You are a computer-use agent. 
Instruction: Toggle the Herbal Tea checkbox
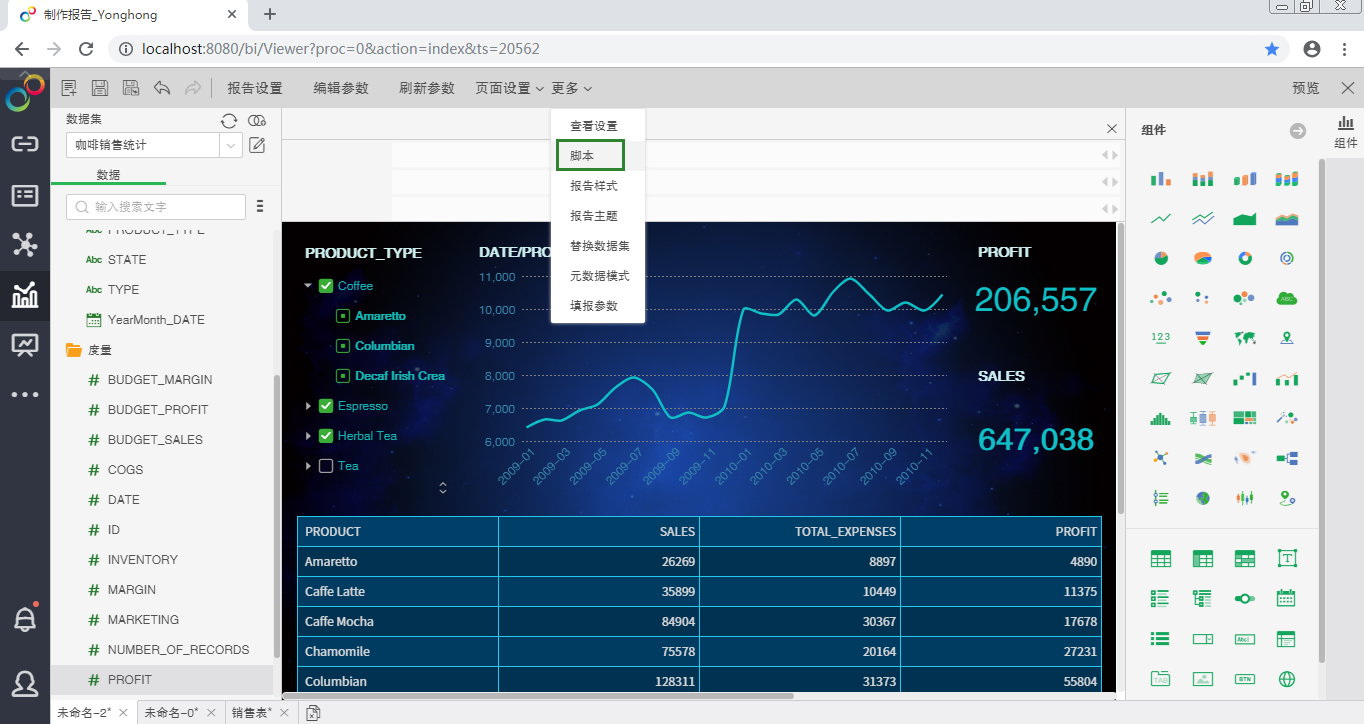[x=325, y=436]
